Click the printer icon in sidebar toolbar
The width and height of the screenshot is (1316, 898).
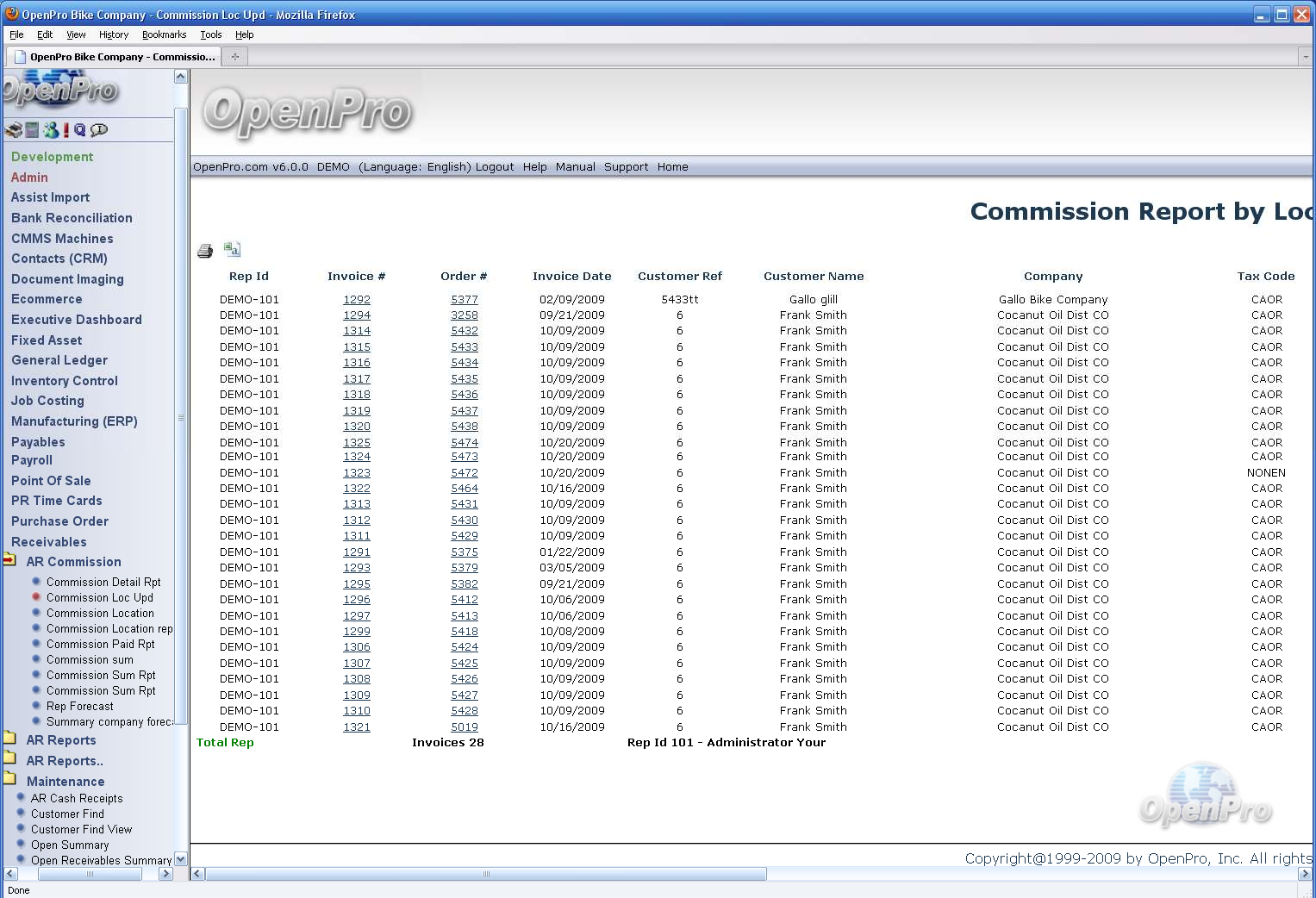[x=13, y=130]
